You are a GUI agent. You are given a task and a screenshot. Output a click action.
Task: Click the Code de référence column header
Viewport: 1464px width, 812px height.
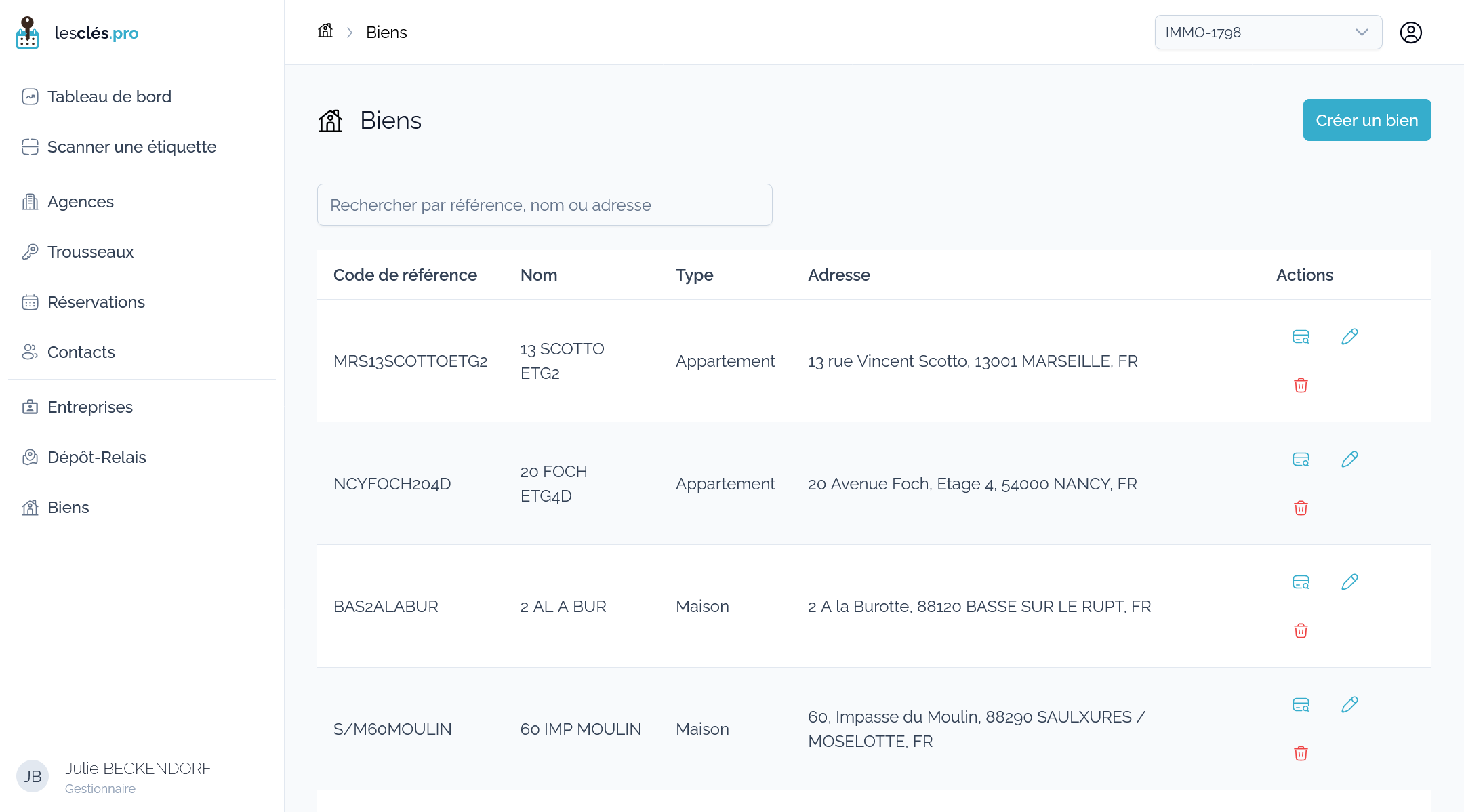pos(405,275)
